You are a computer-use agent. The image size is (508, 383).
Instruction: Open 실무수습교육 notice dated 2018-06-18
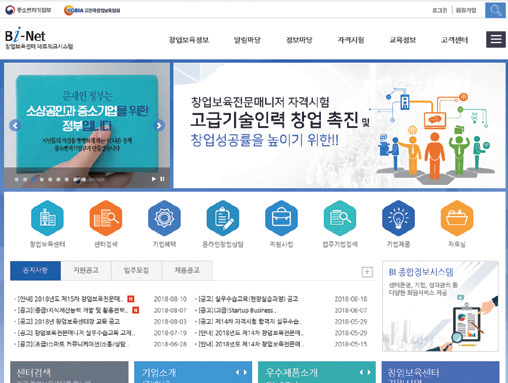[248, 299]
